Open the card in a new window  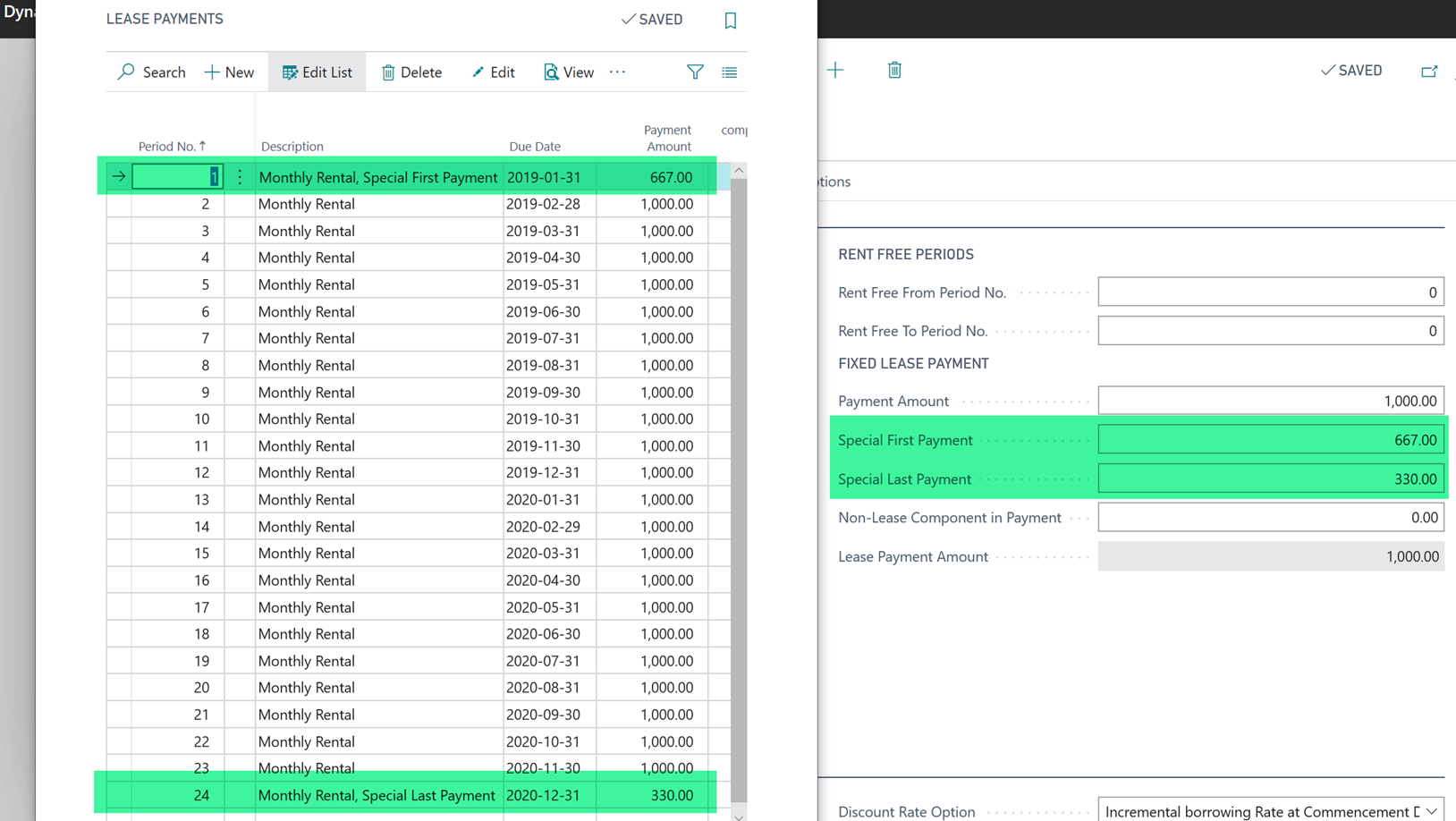pos(1429,71)
